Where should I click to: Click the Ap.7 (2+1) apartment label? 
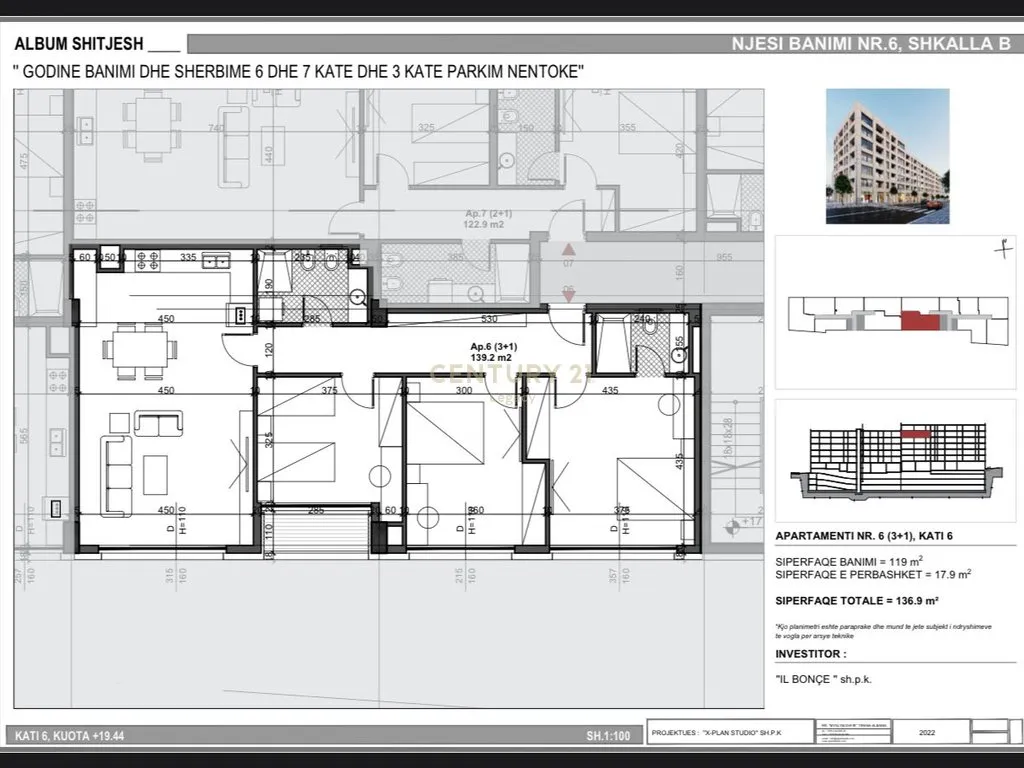[x=488, y=220]
